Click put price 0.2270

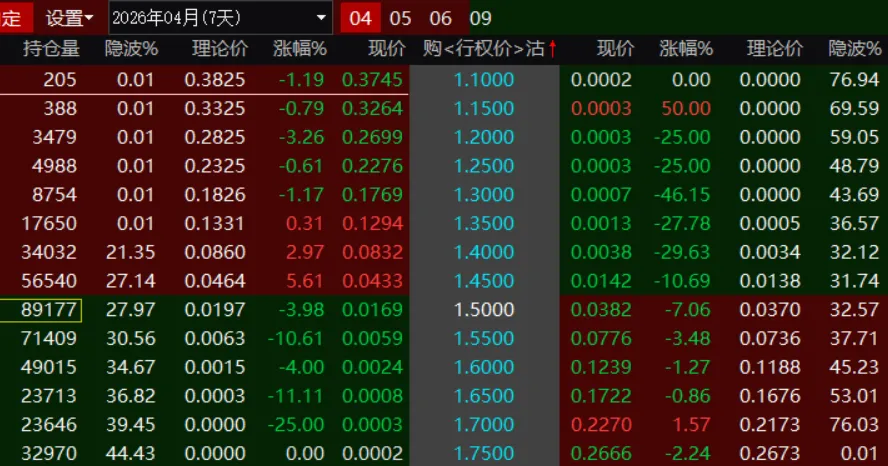point(601,425)
